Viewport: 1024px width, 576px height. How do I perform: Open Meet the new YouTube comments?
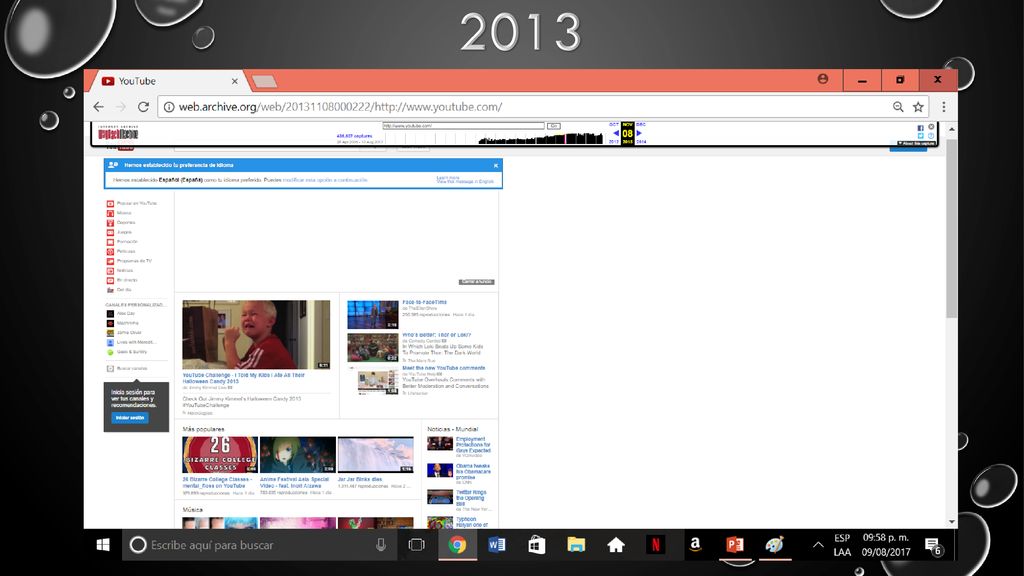(443, 368)
